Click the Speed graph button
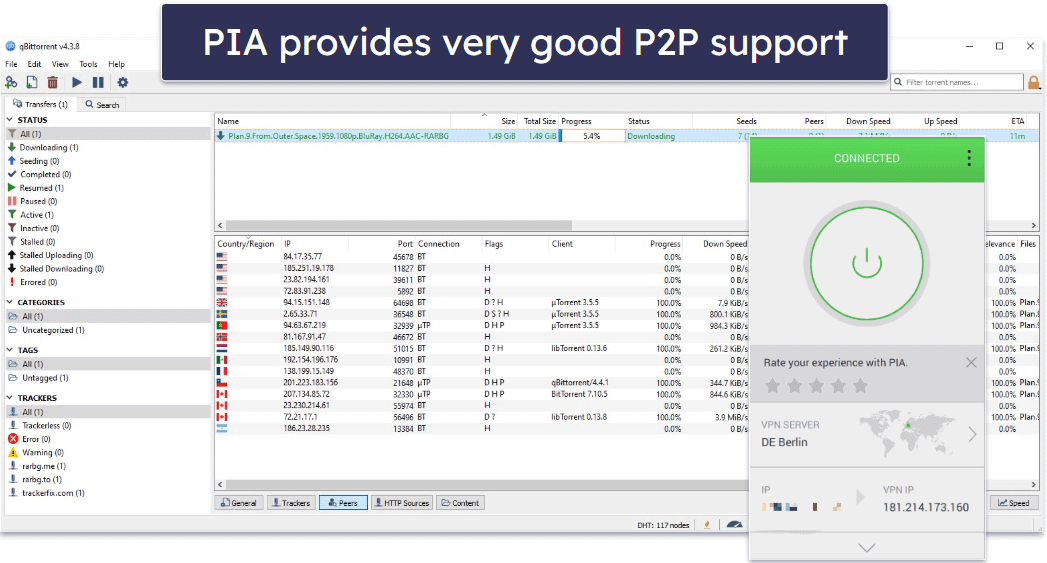Image resolution: width=1047 pixels, height=563 pixels. click(x=1014, y=503)
